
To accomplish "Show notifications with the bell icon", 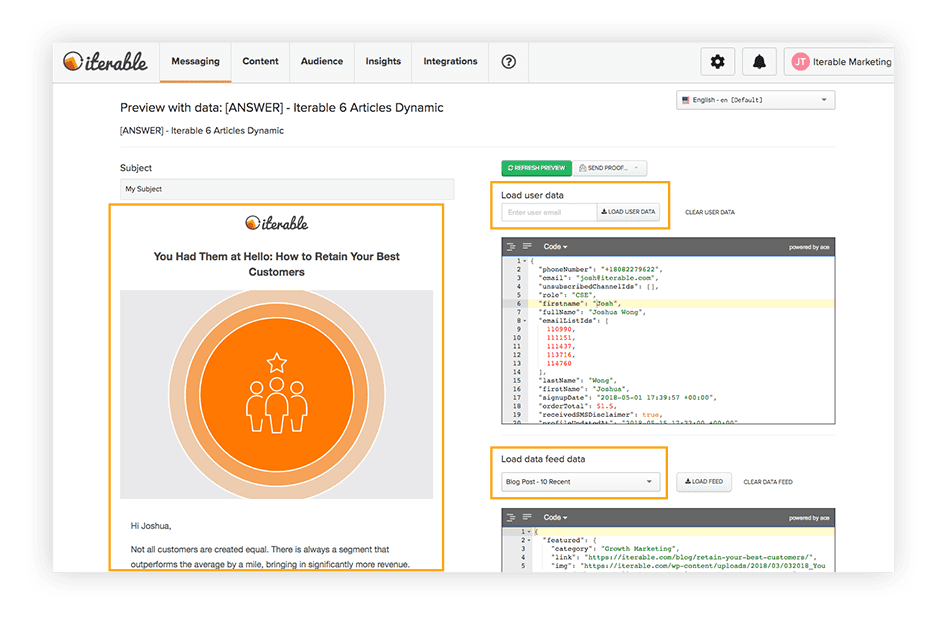I will (x=759, y=62).
